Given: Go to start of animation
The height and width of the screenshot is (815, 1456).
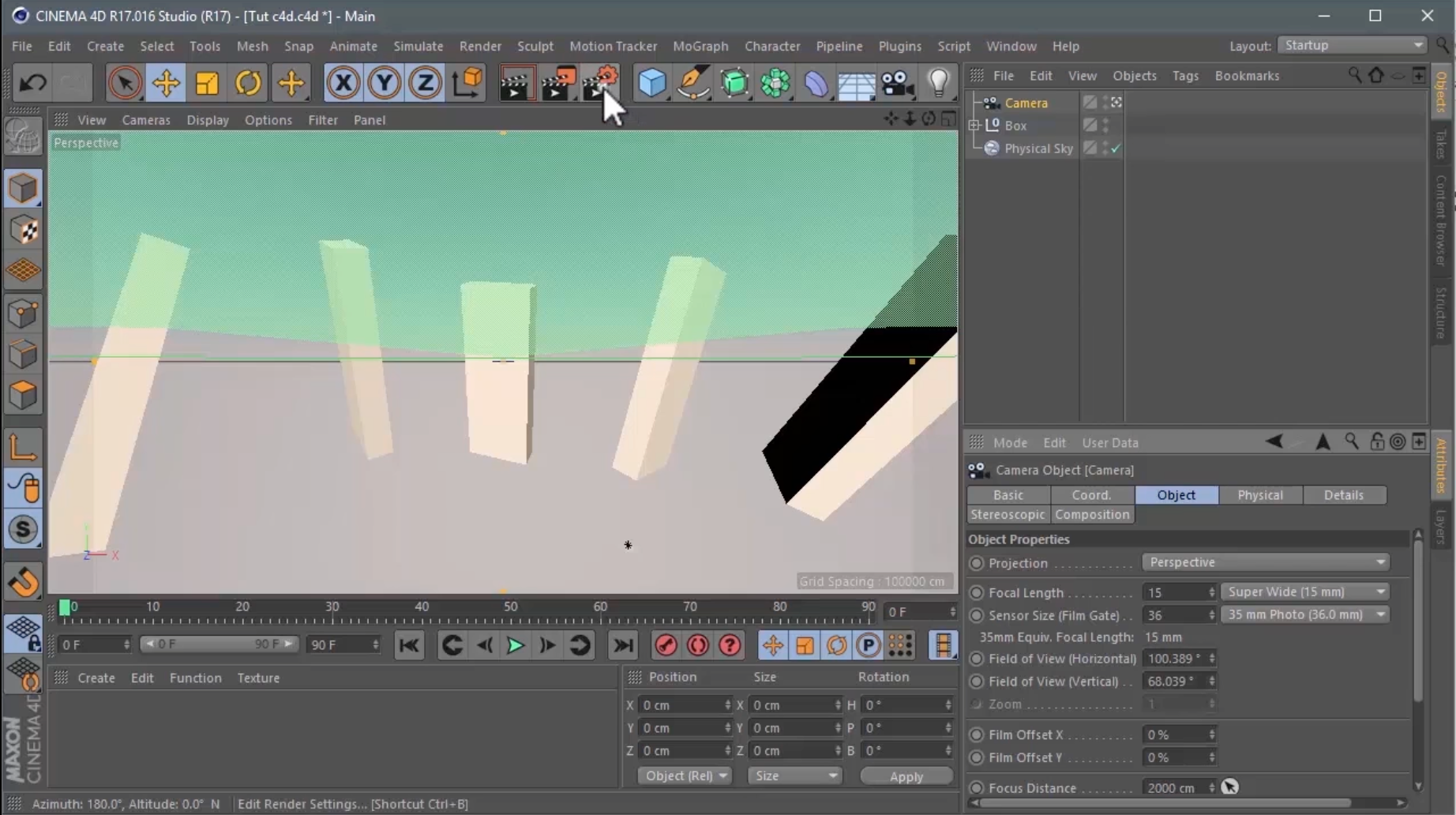Looking at the screenshot, I should click(409, 645).
